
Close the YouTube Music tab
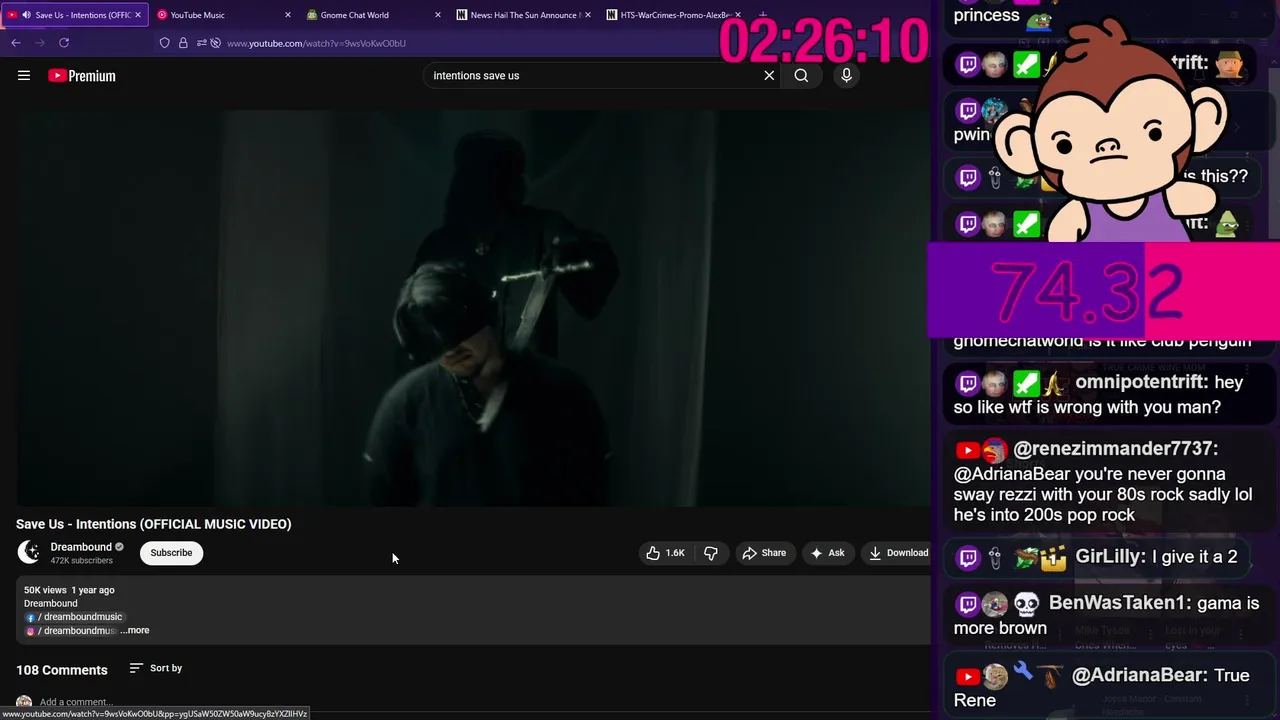tap(288, 15)
